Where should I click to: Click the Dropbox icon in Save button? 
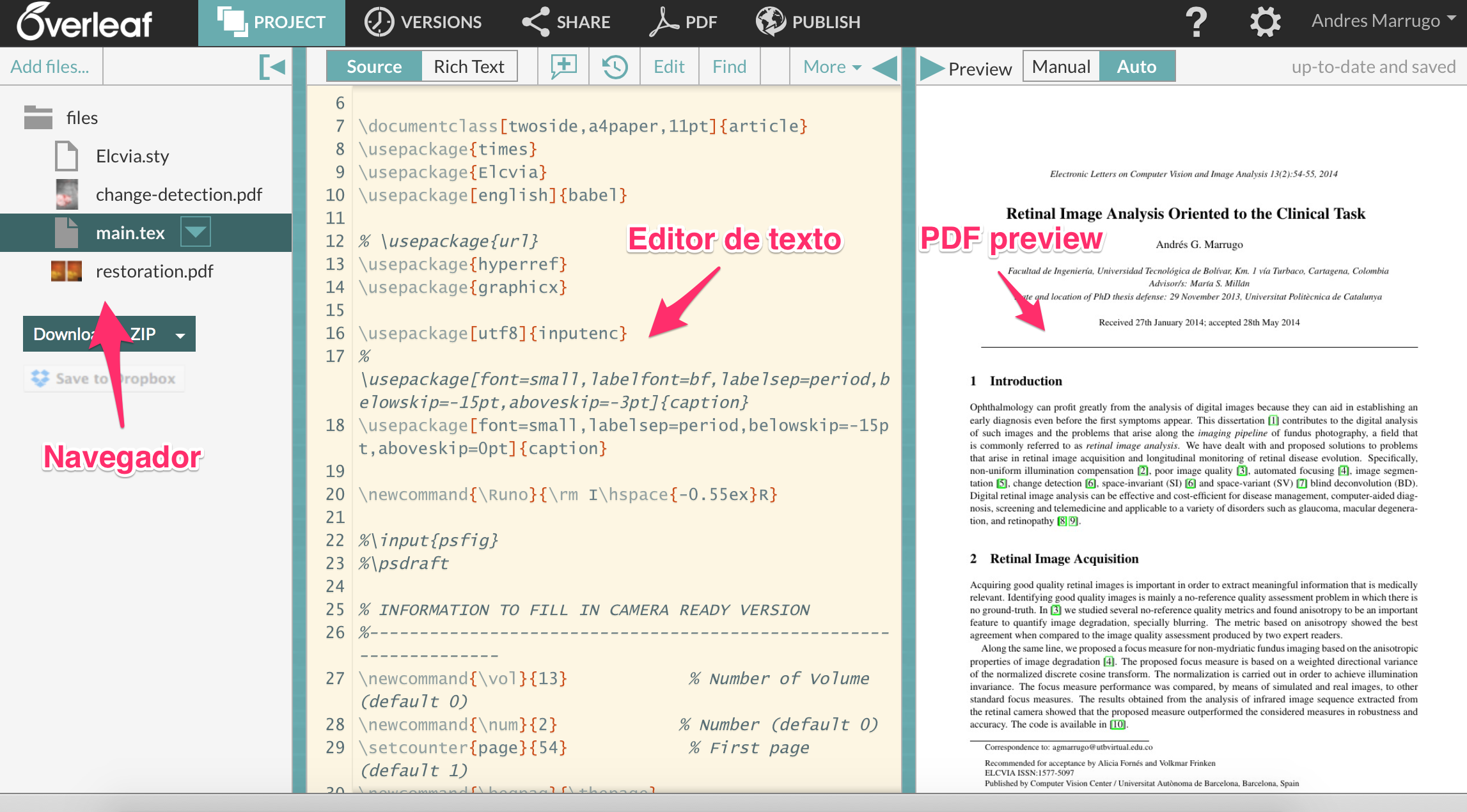pyautogui.click(x=40, y=379)
